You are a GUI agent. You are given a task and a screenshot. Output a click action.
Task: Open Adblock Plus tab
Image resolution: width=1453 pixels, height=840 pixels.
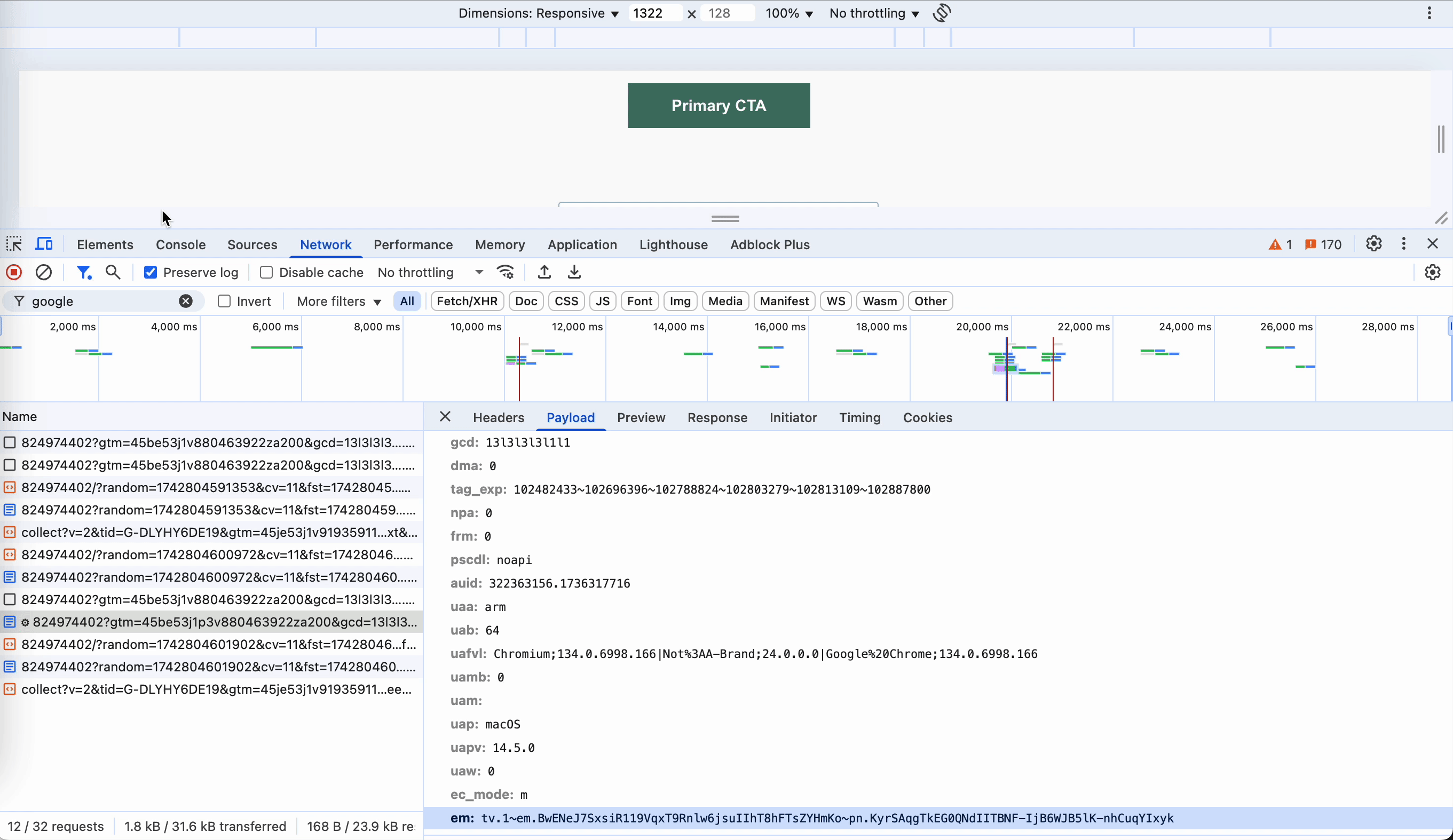pyautogui.click(x=770, y=244)
